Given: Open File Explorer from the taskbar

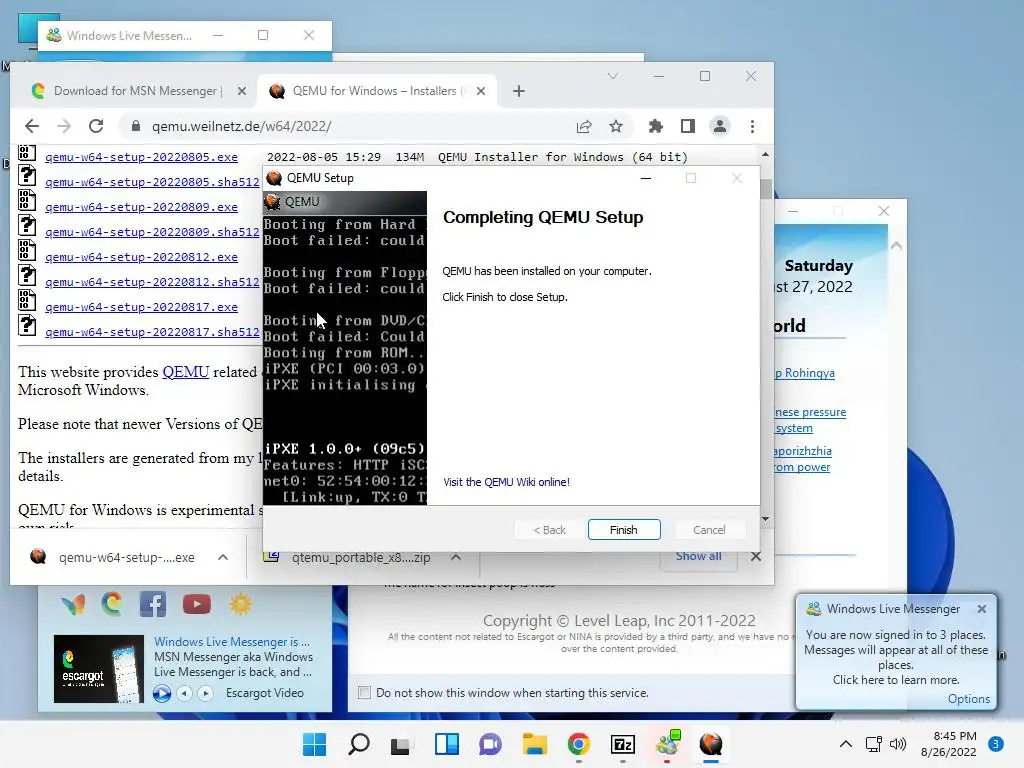Looking at the screenshot, I should [x=534, y=744].
